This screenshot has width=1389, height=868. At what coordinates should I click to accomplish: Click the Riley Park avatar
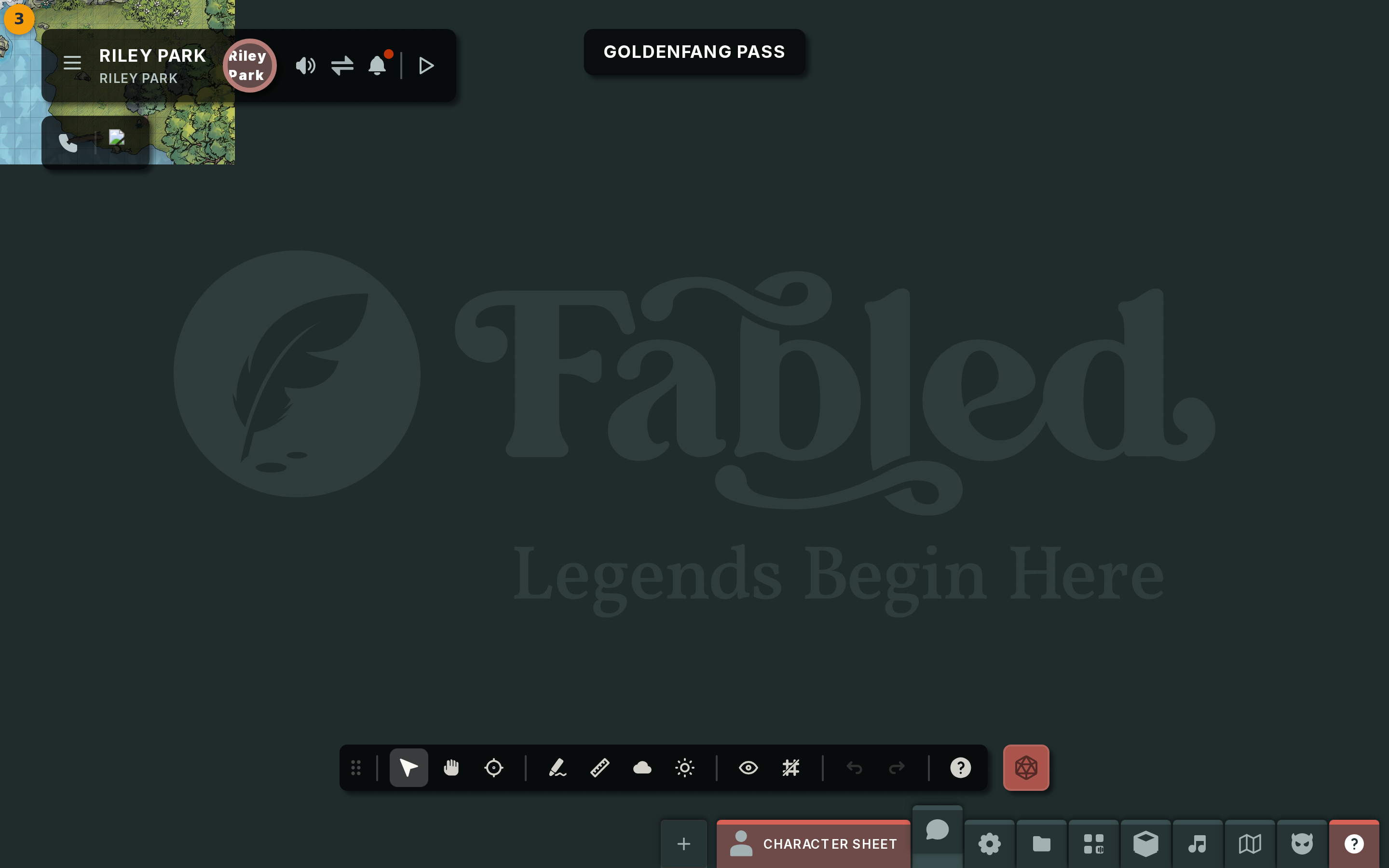(250, 66)
